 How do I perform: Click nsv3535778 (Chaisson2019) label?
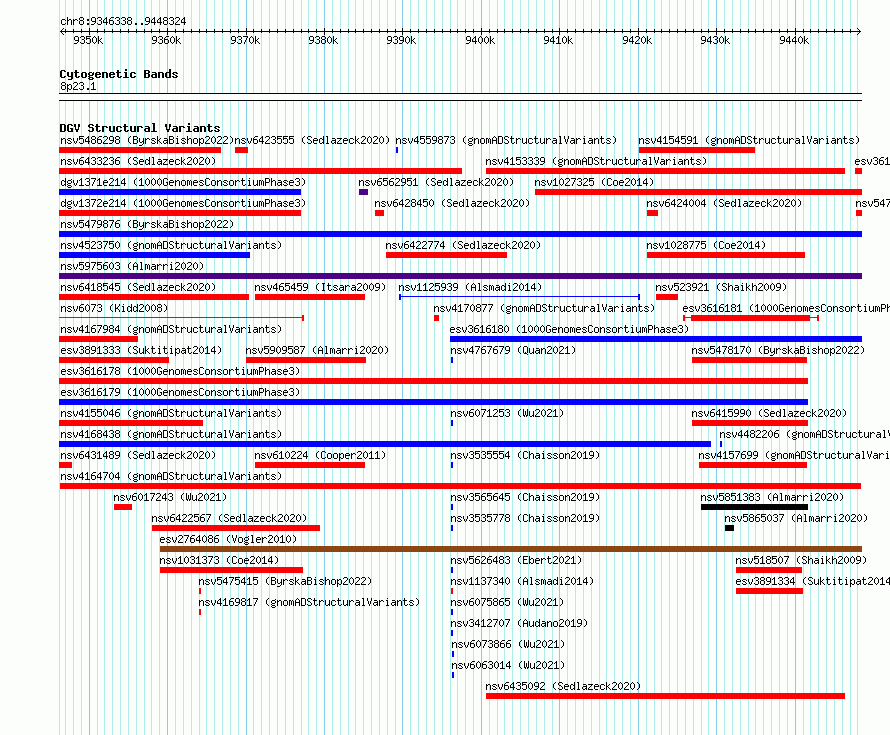pos(525,518)
